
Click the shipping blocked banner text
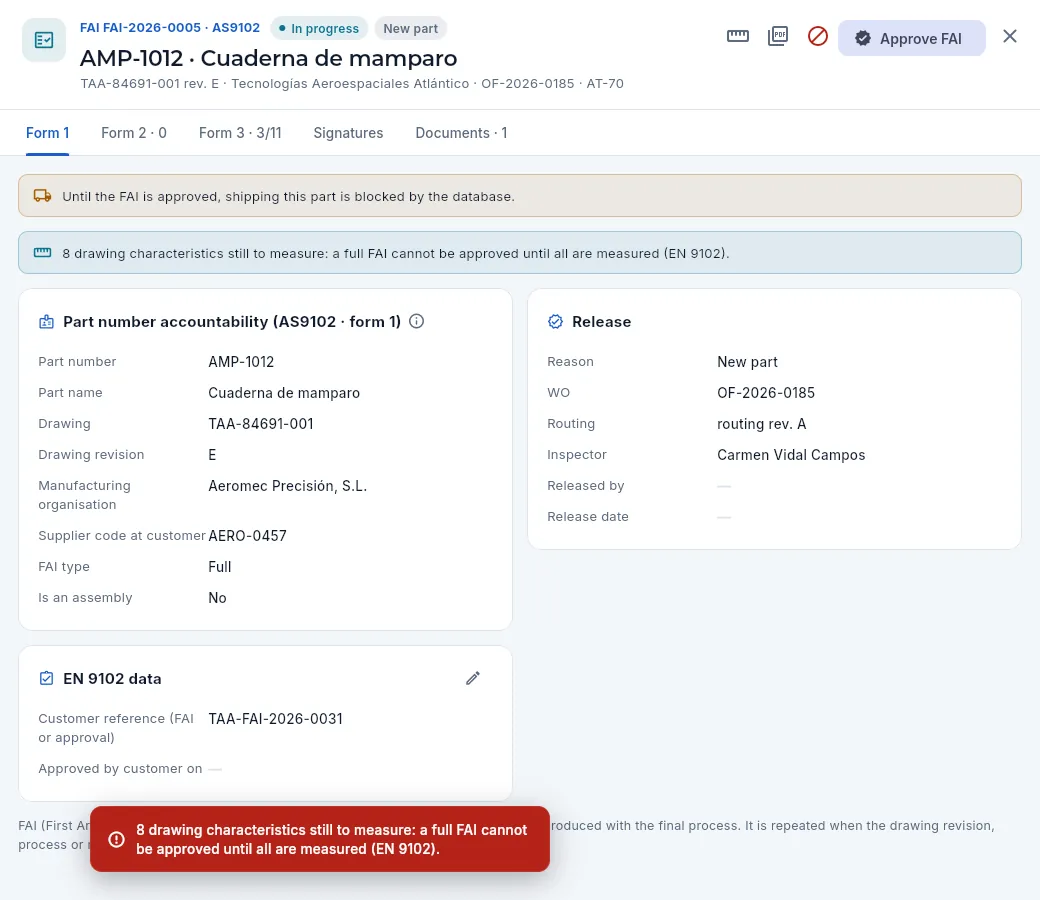pos(289,196)
